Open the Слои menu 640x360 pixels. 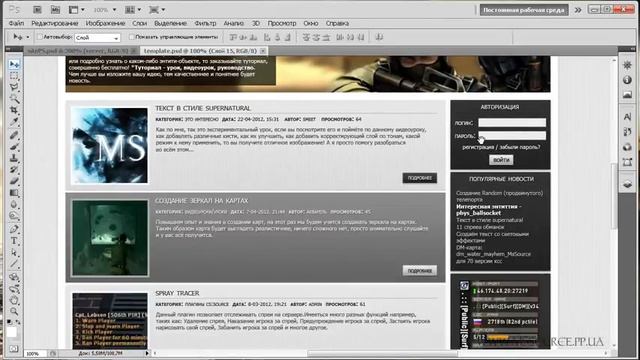tap(140, 23)
